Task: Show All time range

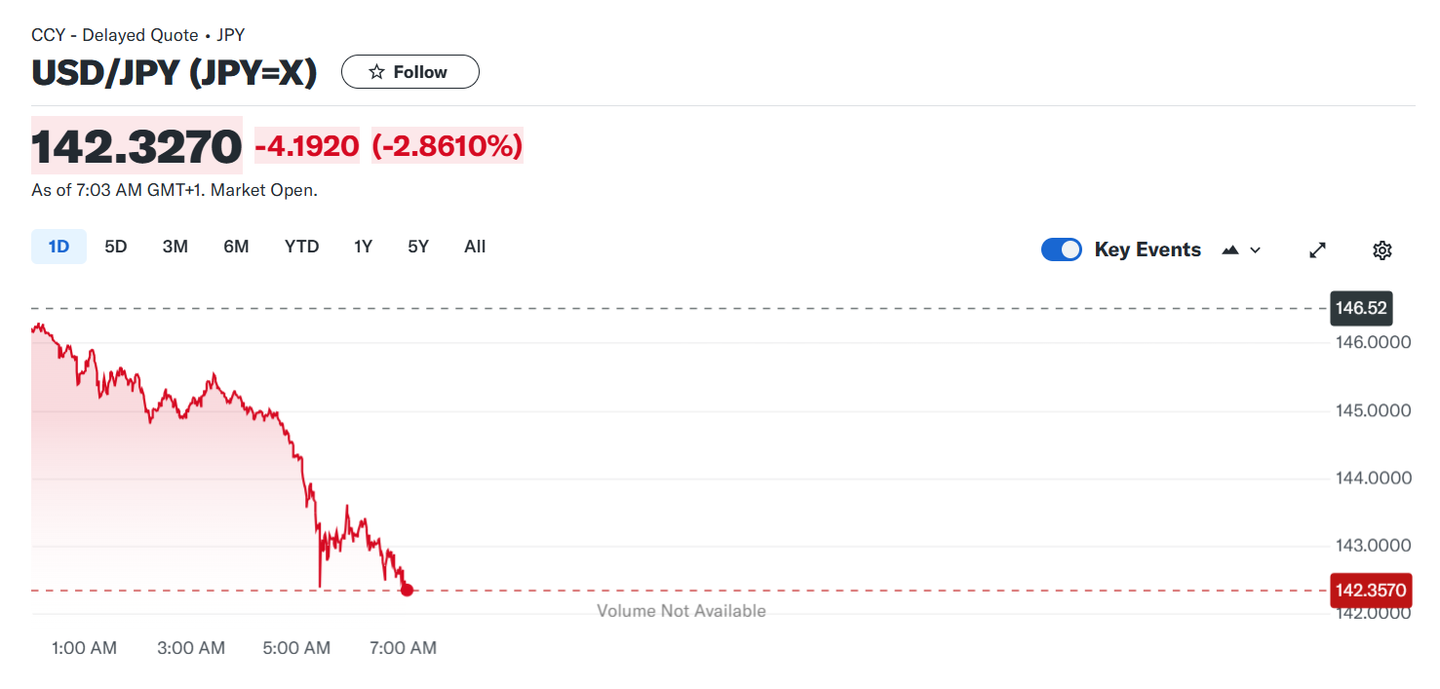Action: click(475, 246)
